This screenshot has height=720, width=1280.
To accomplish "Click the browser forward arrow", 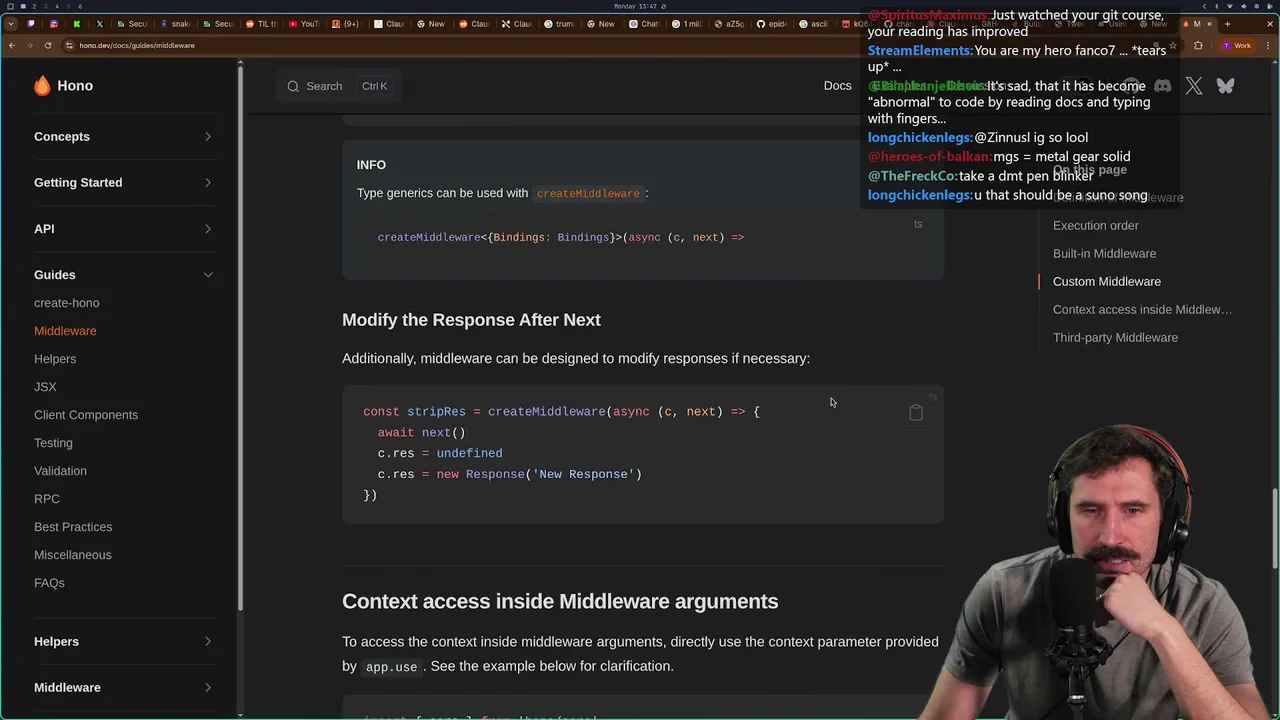I will pos(29,45).
